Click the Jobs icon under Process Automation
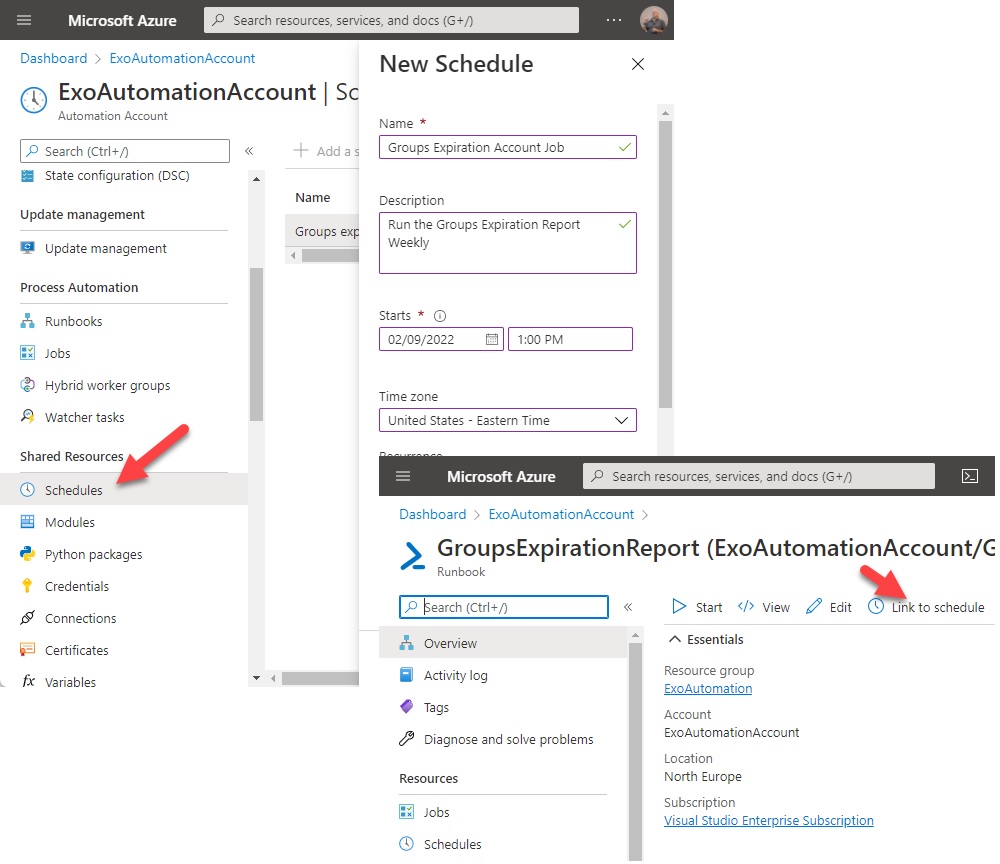 pyautogui.click(x=27, y=353)
